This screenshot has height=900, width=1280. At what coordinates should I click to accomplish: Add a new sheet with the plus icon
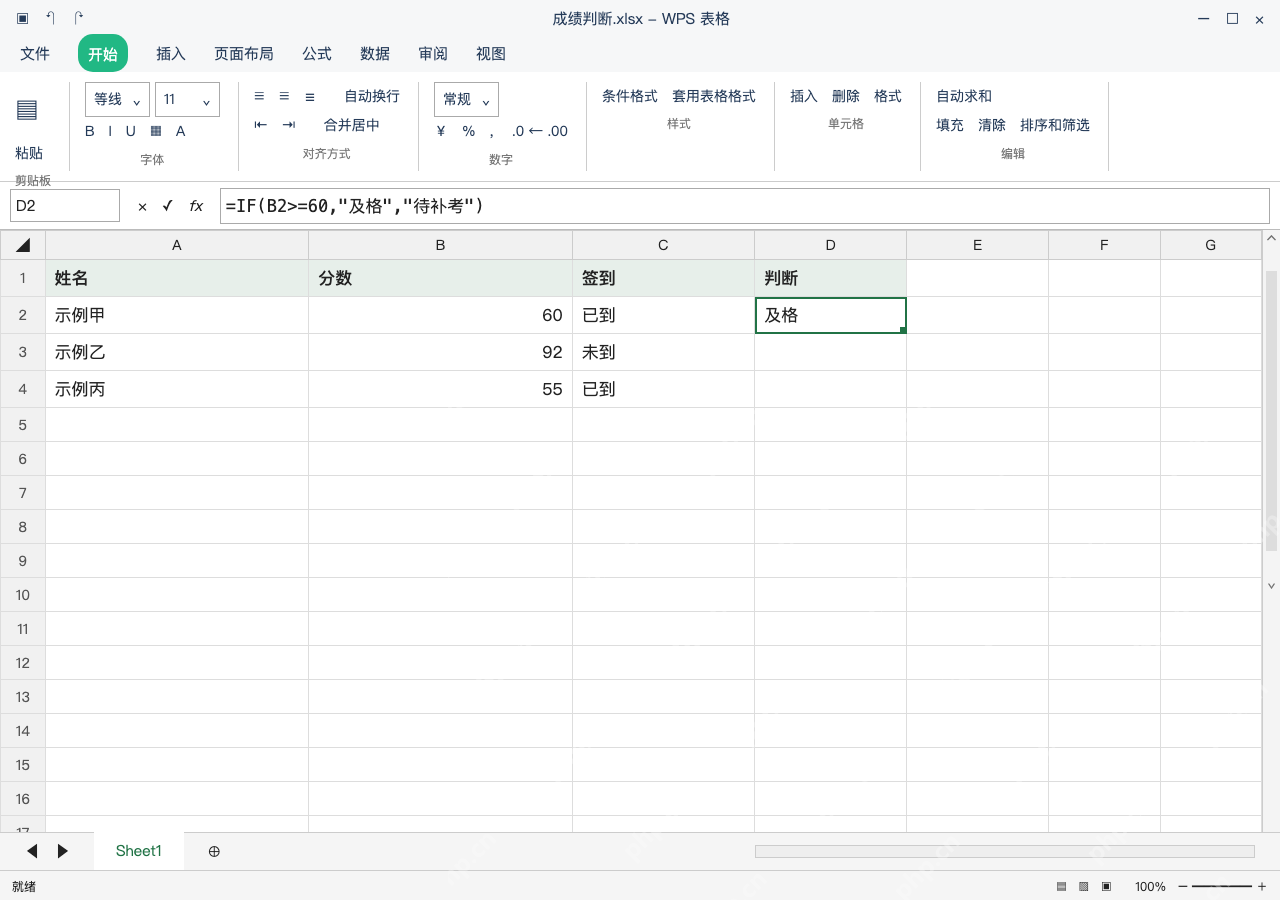[x=214, y=851]
